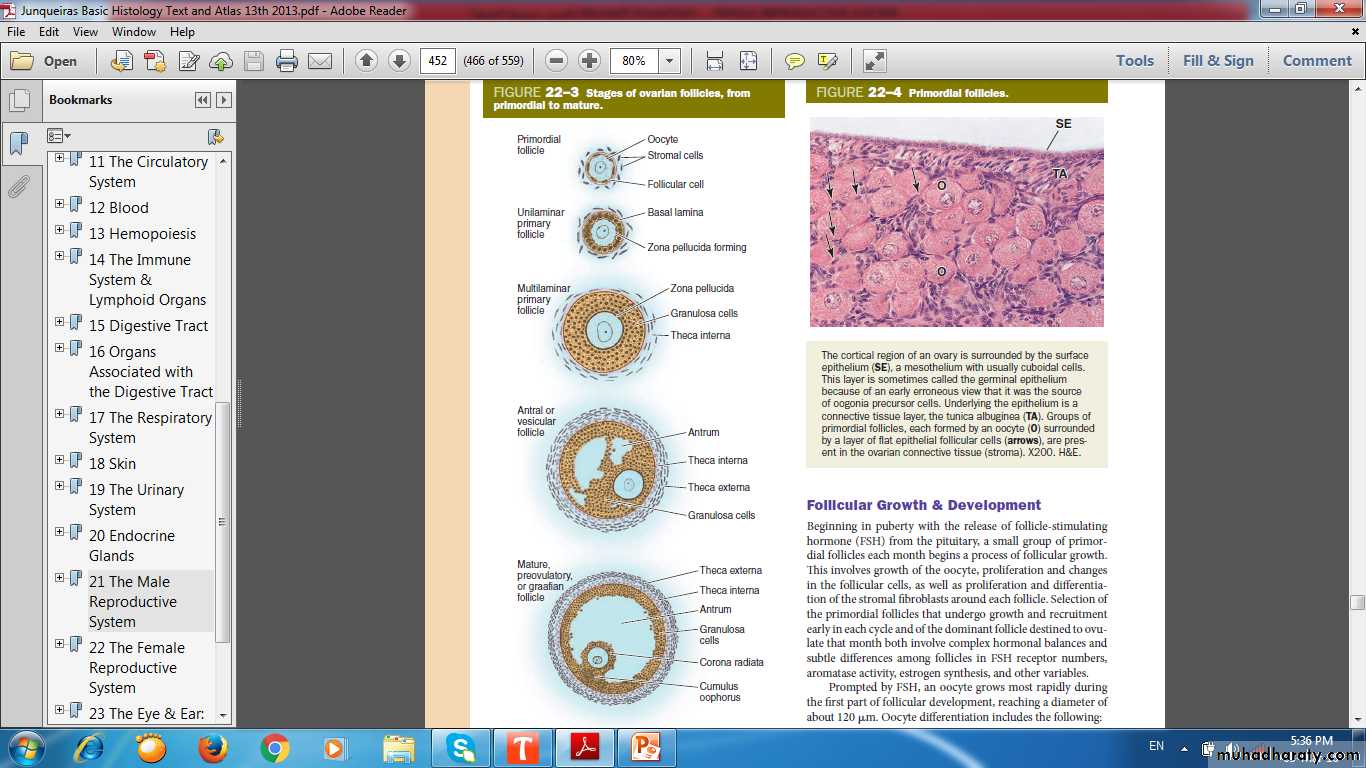Open the Window menu
Screen dimensions: 1366x768
134,32
